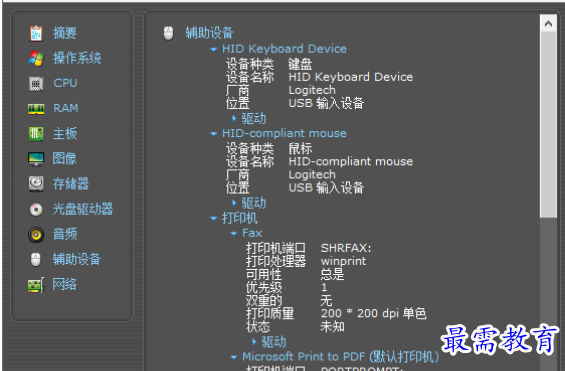
Task: Select the 设备名称 value HID Keyboard Device
Action: click(351, 77)
